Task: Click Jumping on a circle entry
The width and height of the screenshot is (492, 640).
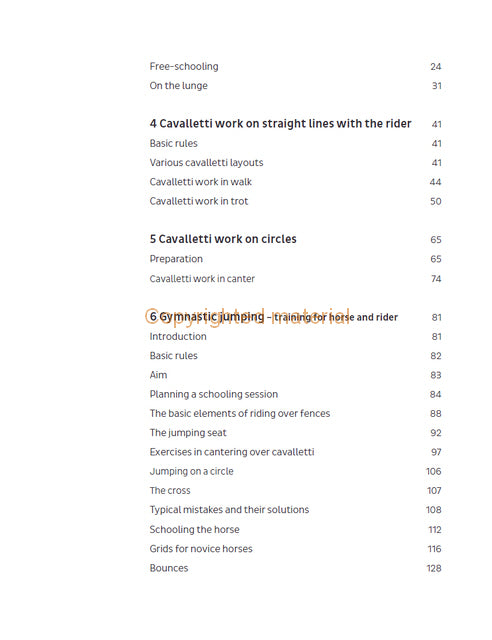Action: (x=191, y=471)
